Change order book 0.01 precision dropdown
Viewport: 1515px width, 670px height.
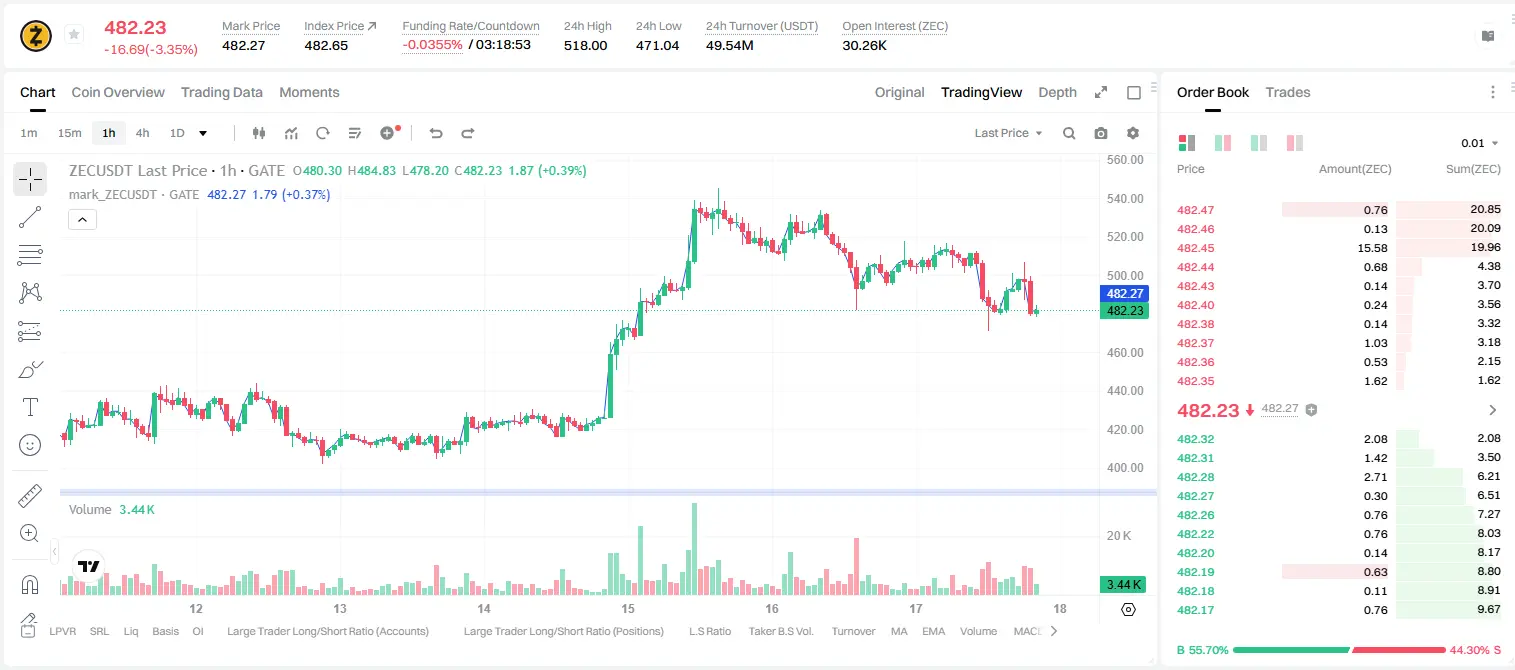pyautogui.click(x=1479, y=143)
